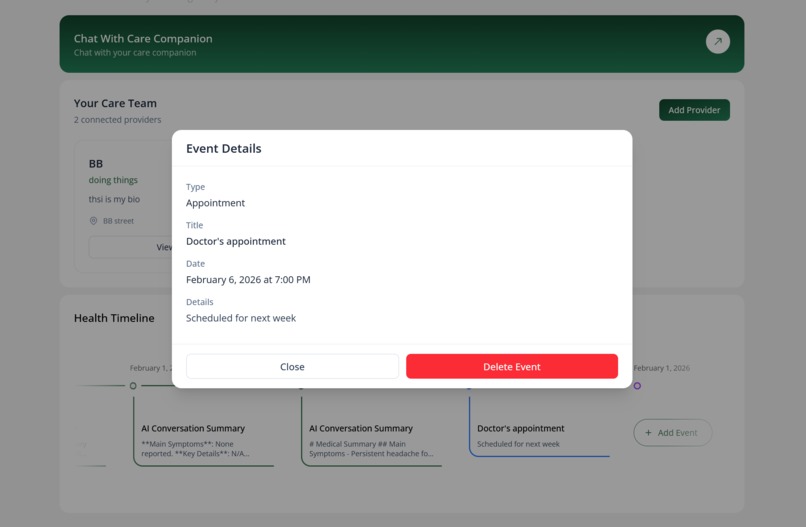Viewport: 806px width, 527px height.
Task: Click the Event Details dialog heading
Action: [x=224, y=149]
